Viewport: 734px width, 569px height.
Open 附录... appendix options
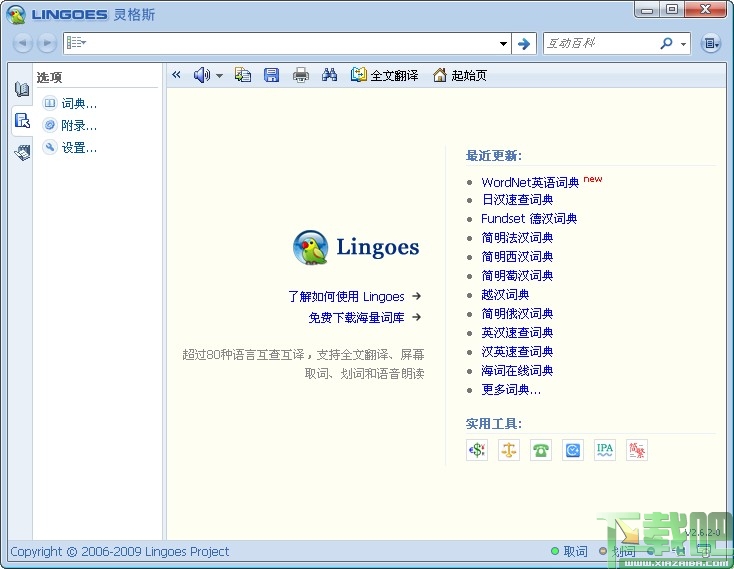click(70, 125)
